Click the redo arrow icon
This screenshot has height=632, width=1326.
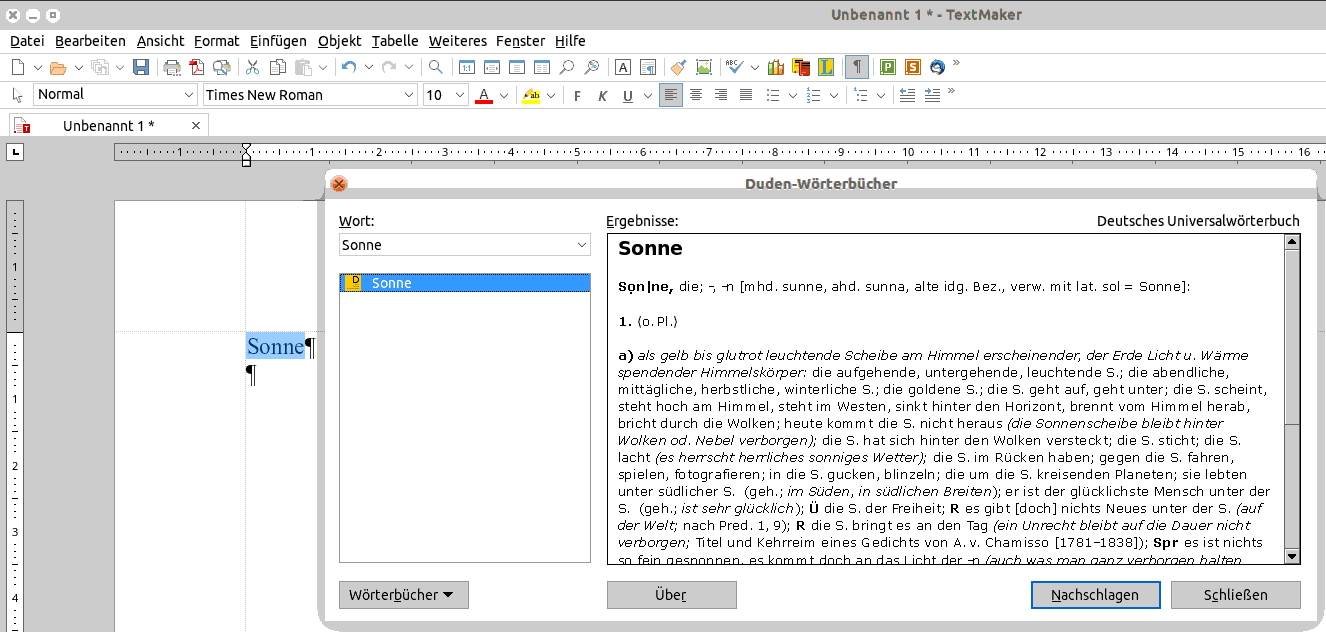coord(388,67)
